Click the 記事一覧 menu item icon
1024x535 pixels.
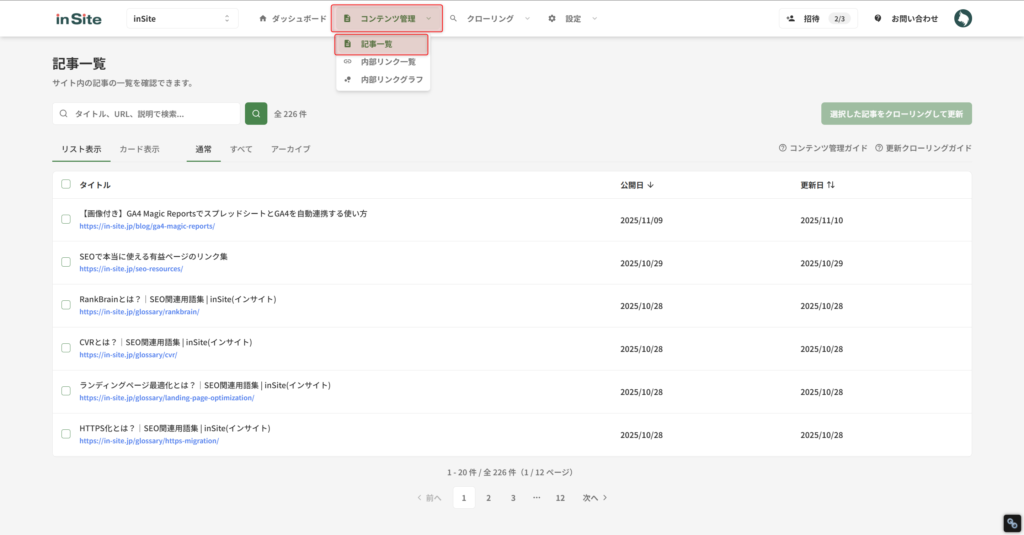(347, 44)
